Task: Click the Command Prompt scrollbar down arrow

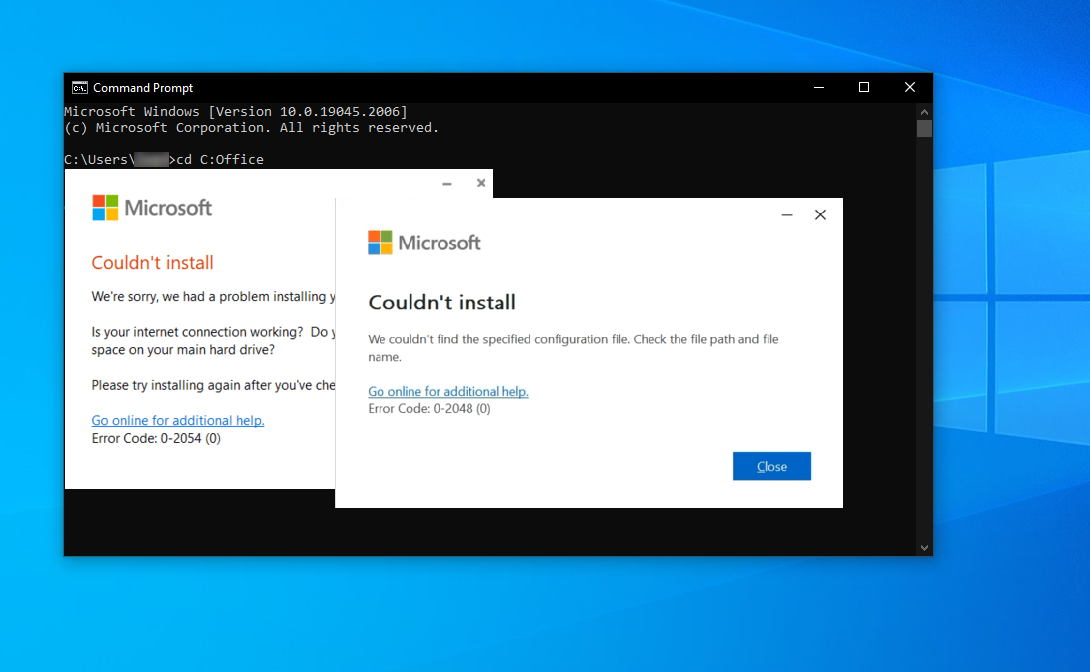Action: (924, 548)
